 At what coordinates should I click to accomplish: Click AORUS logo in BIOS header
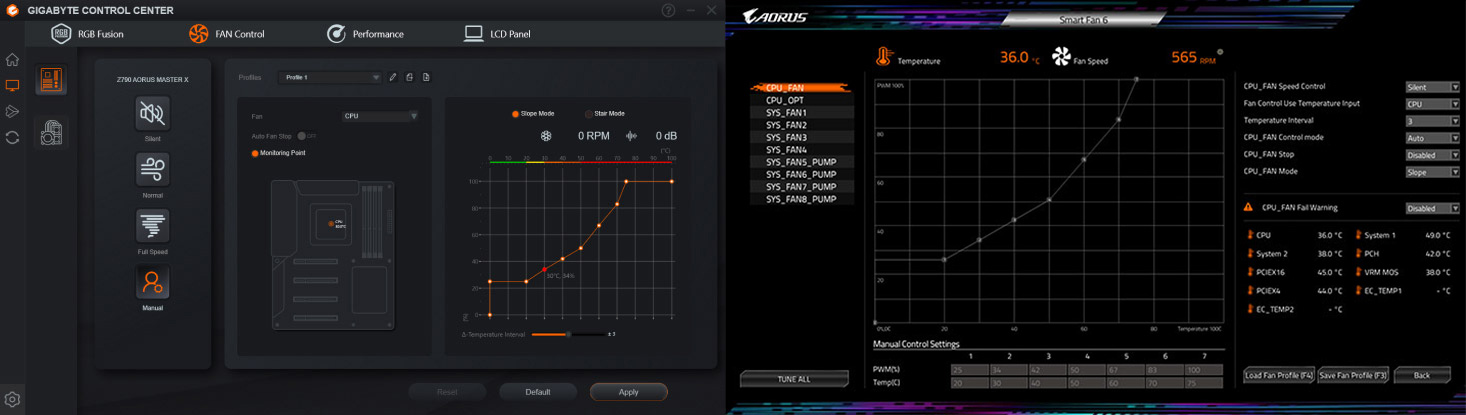point(775,16)
